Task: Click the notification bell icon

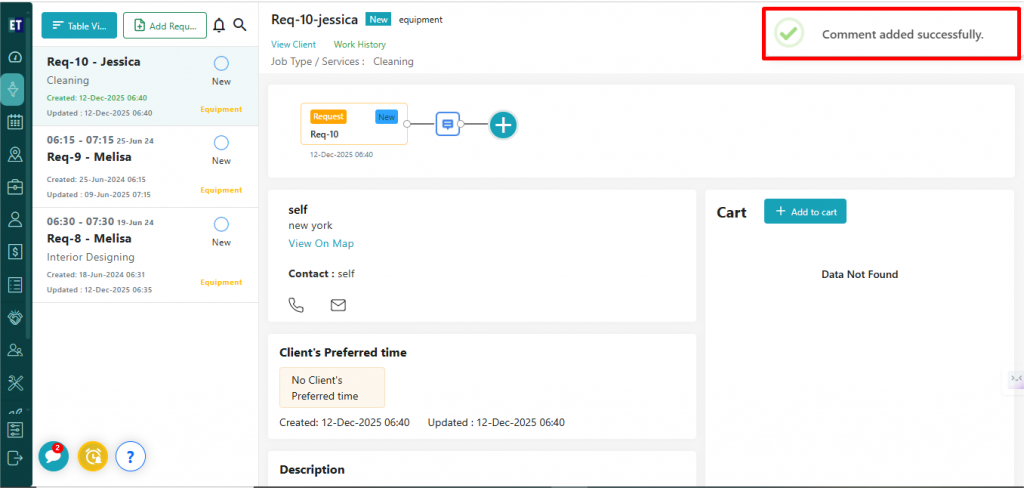Action: coord(219,25)
